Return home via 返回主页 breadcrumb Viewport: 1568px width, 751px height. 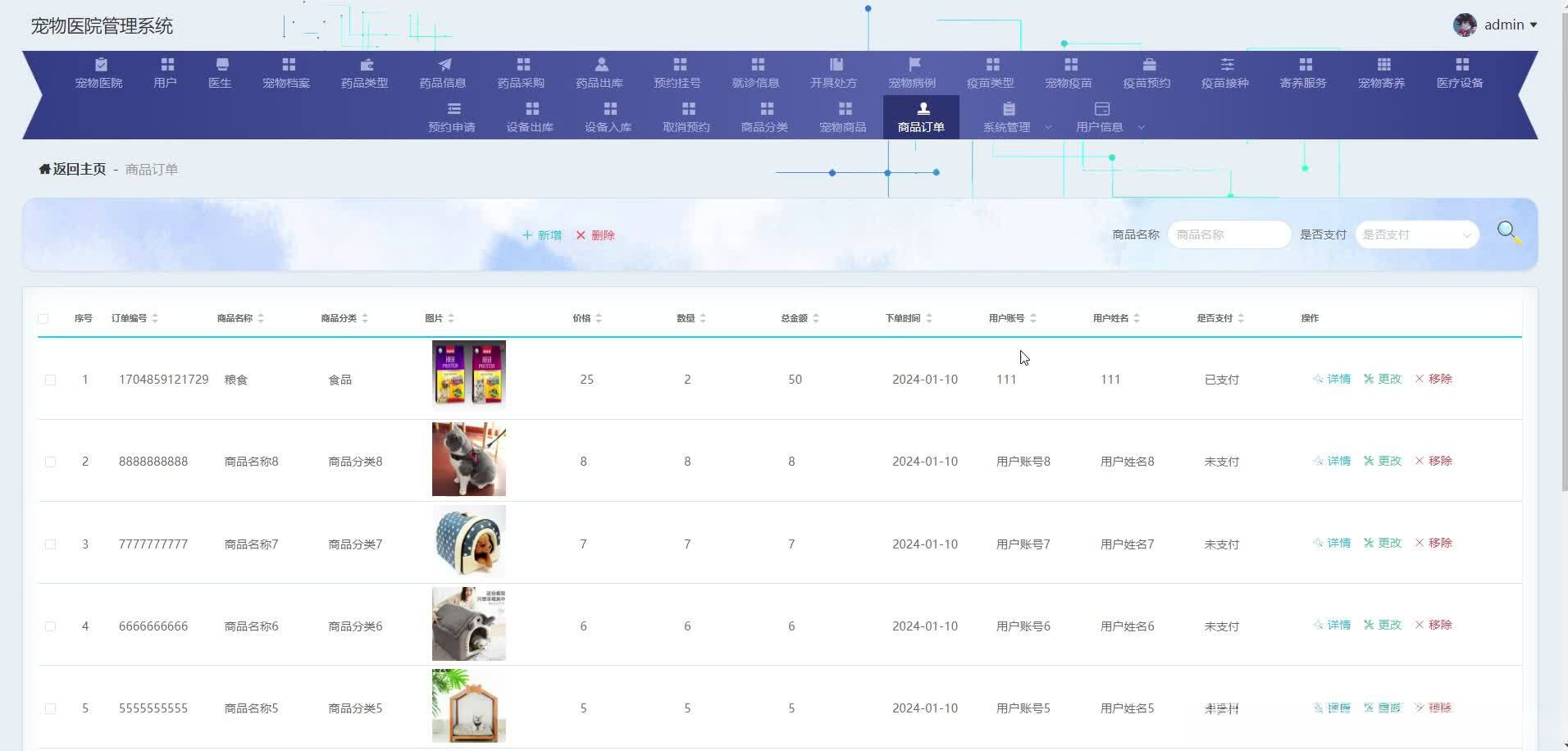click(x=73, y=169)
